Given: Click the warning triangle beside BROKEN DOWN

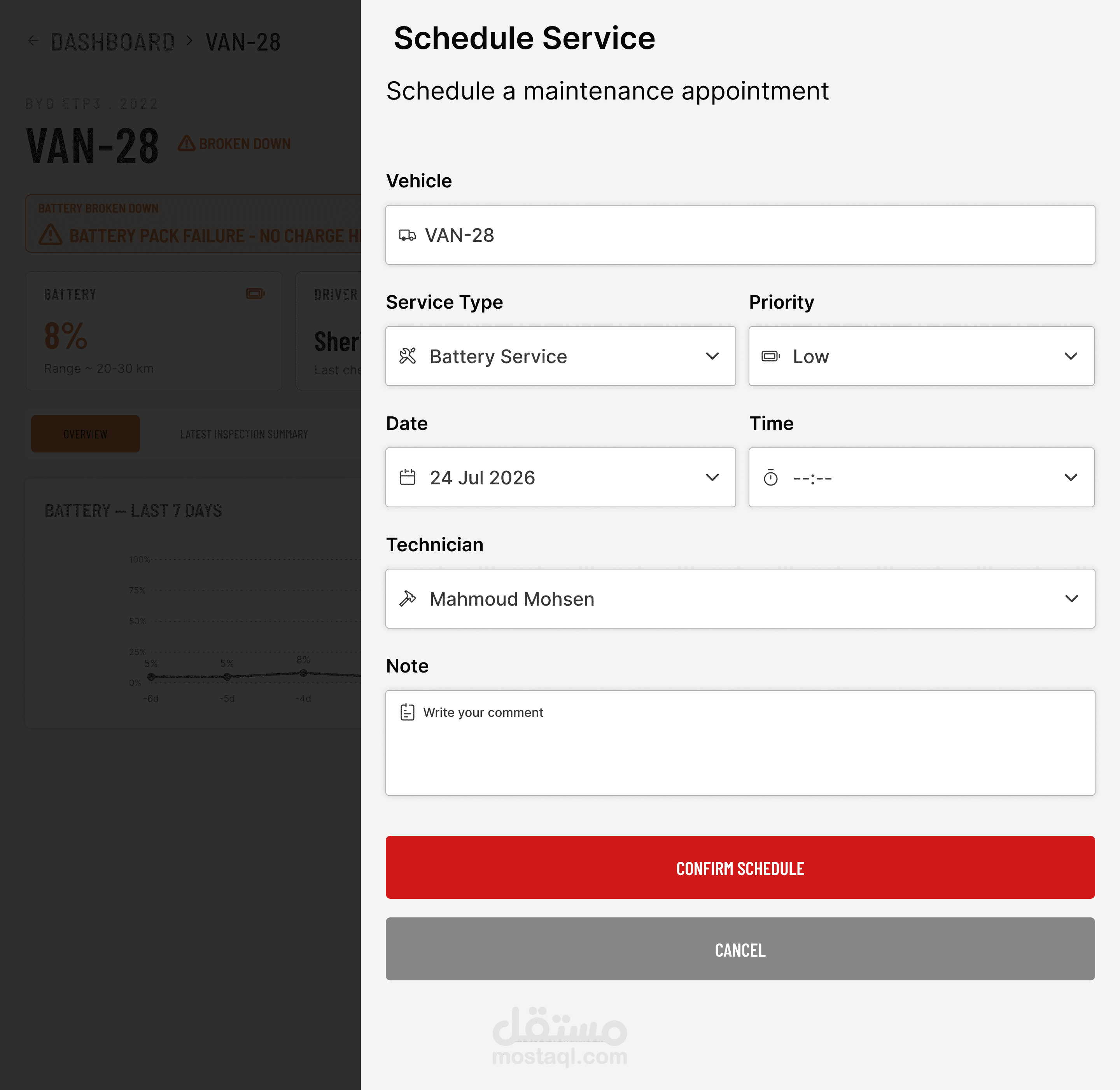Looking at the screenshot, I should click(186, 143).
